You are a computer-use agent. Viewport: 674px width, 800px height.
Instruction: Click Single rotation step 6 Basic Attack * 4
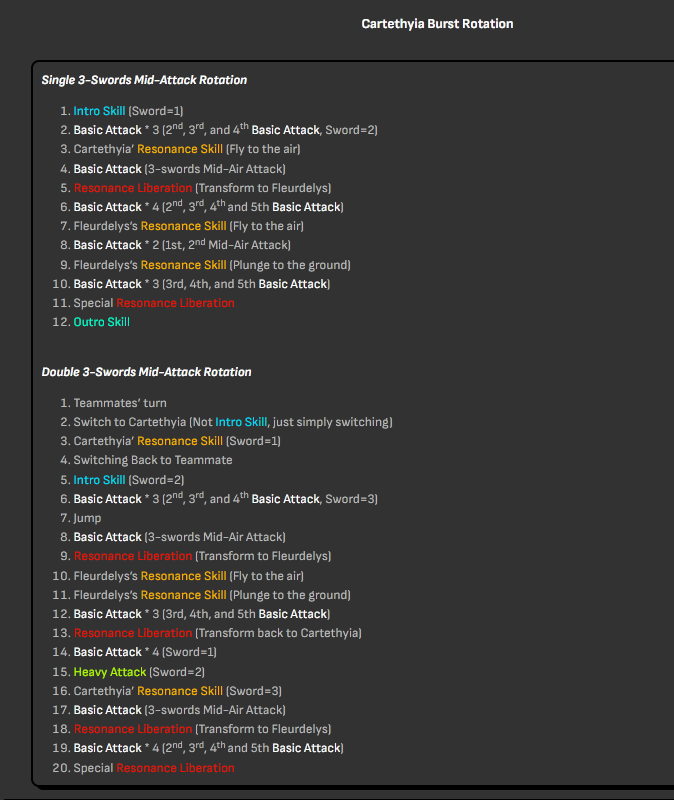coord(208,207)
